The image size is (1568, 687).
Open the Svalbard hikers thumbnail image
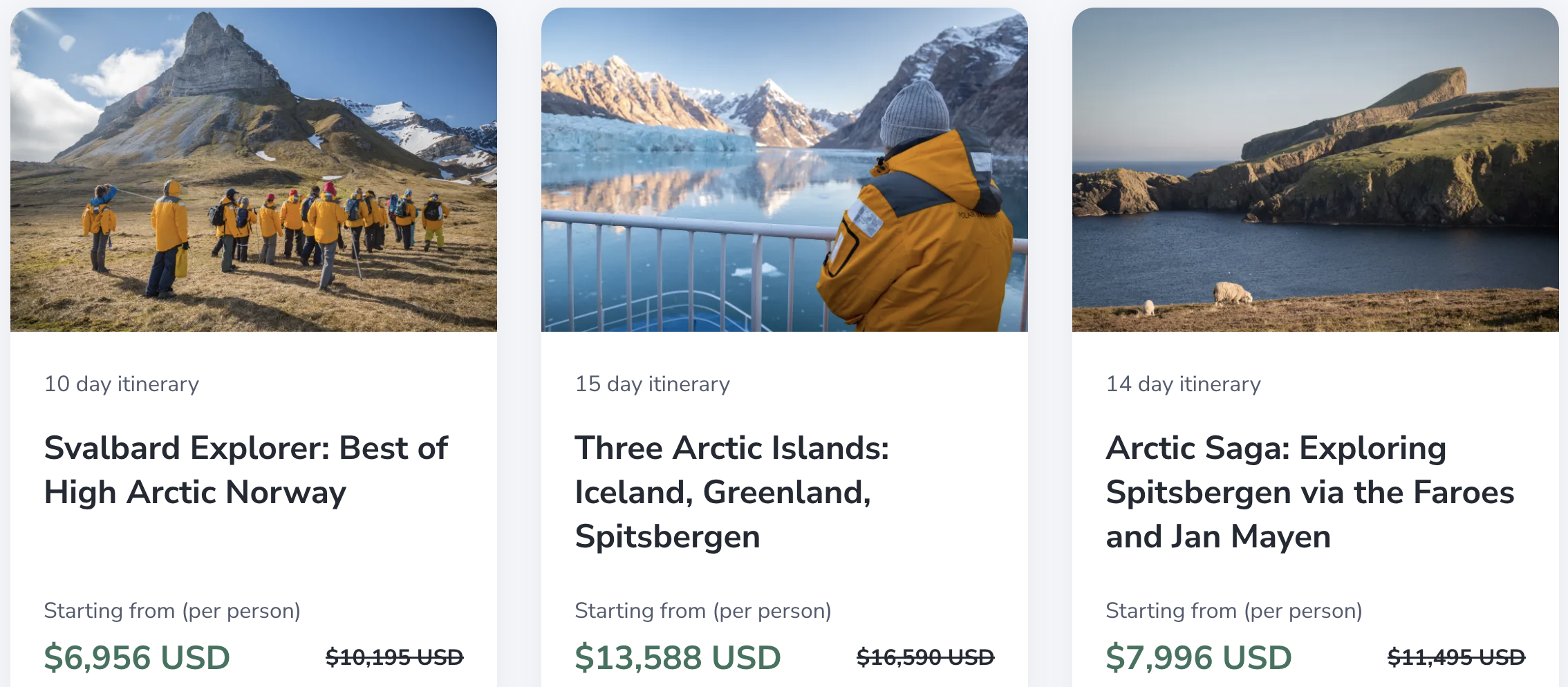pyautogui.click(x=254, y=169)
